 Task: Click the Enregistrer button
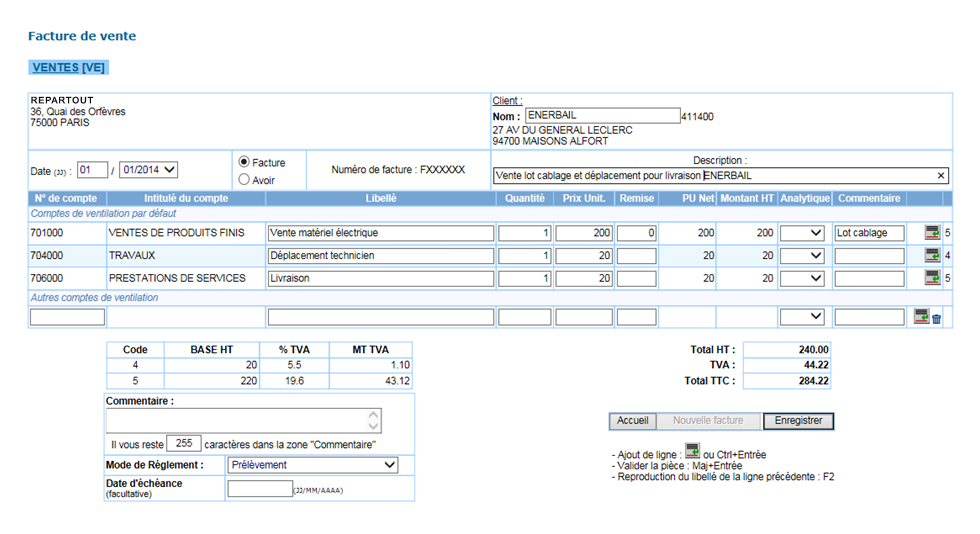coord(798,421)
